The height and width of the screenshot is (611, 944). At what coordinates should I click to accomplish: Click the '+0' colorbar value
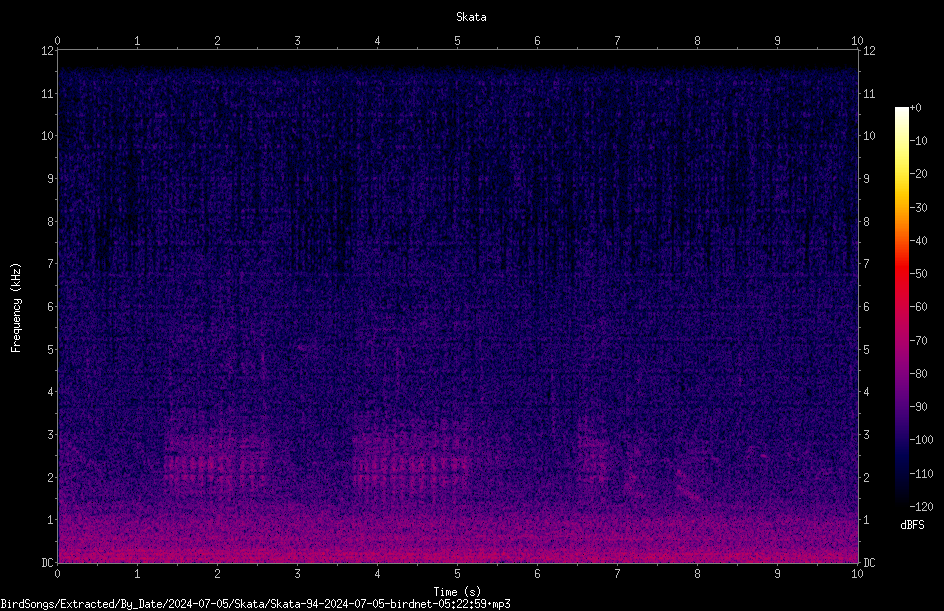pyautogui.click(x=915, y=108)
